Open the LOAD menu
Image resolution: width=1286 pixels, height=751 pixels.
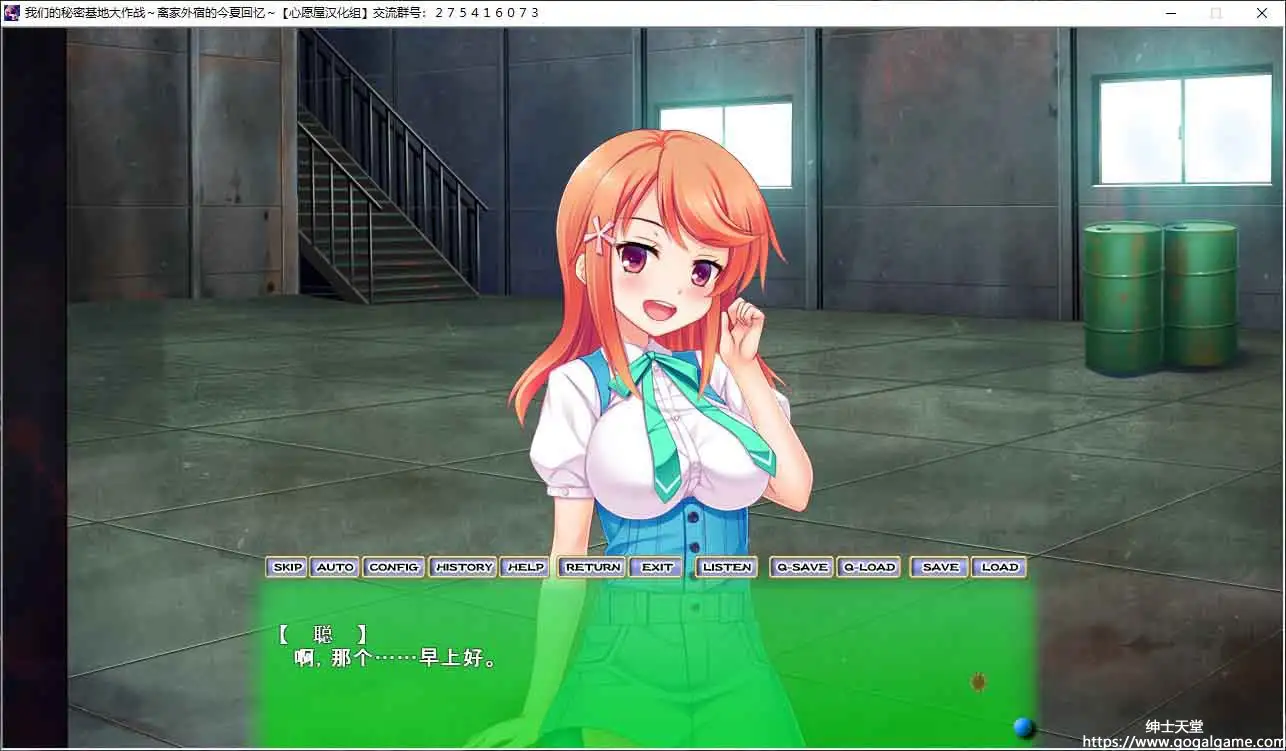tap(999, 567)
